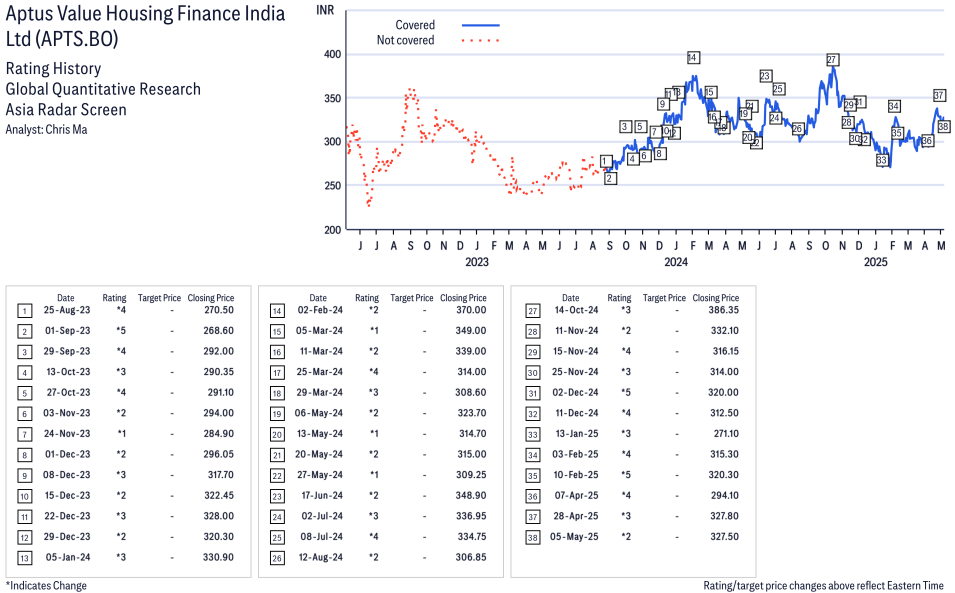Image resolution: width=955 pixels, height=593 pixels.
Task: Click chart marker 23 on the price chart
Action: point(766,76)
